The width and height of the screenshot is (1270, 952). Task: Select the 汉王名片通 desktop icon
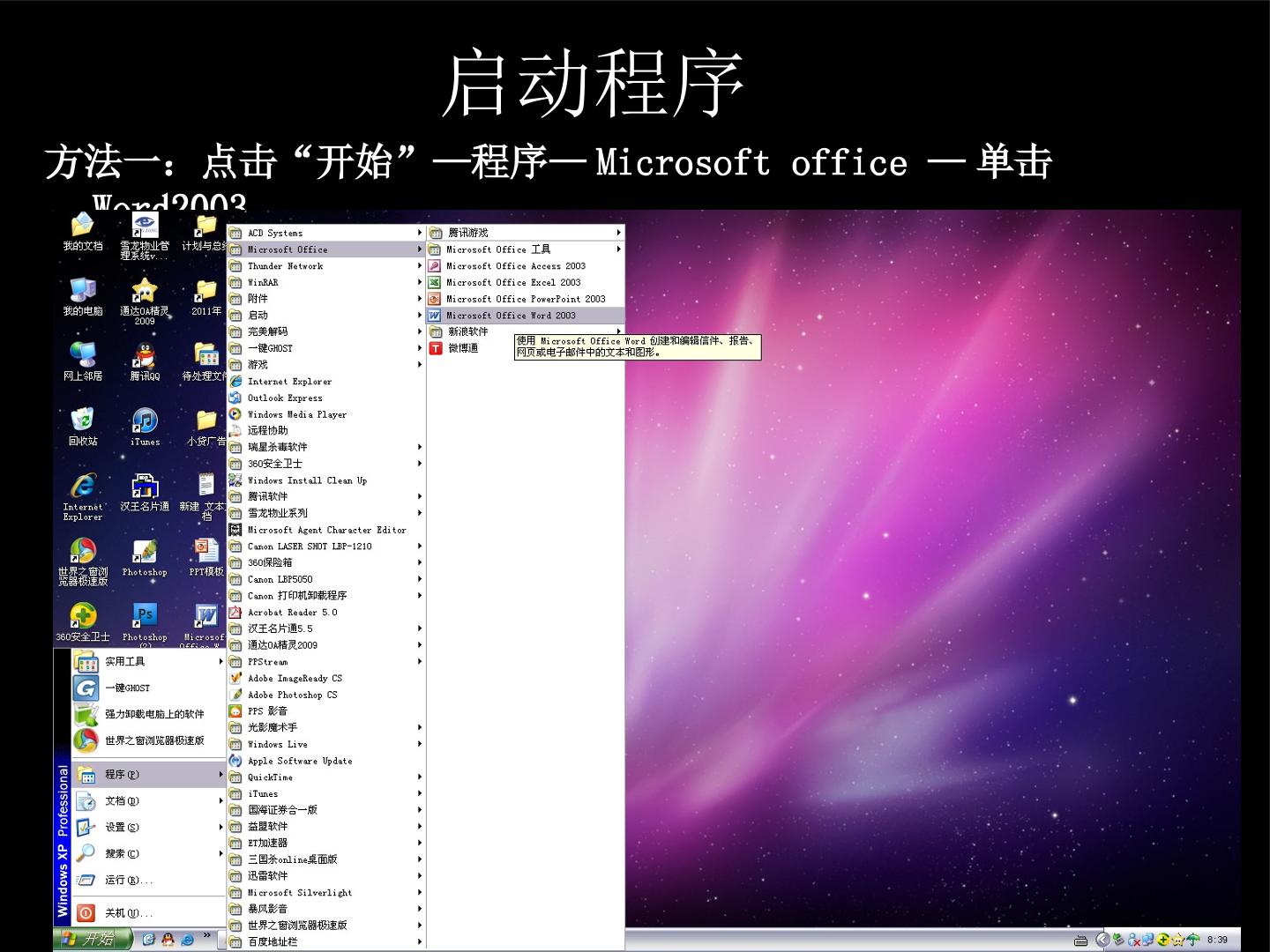coord(145,492)
